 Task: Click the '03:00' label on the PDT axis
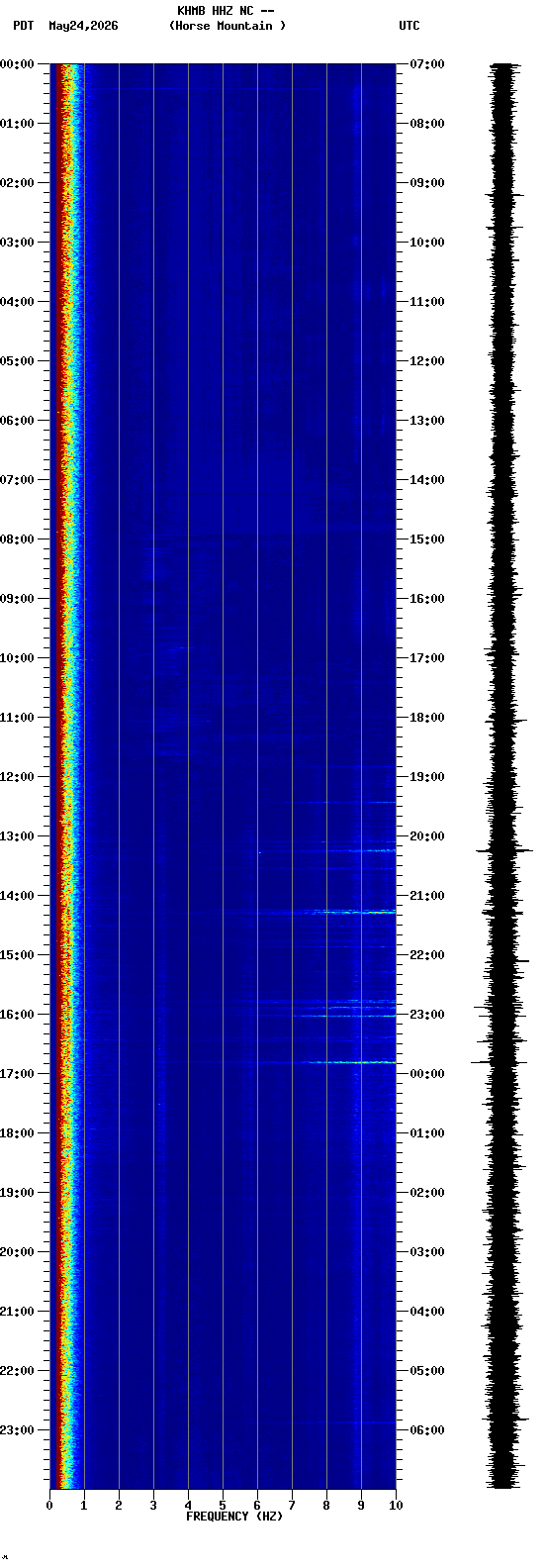pyautogui.click(x=17, y=243)
